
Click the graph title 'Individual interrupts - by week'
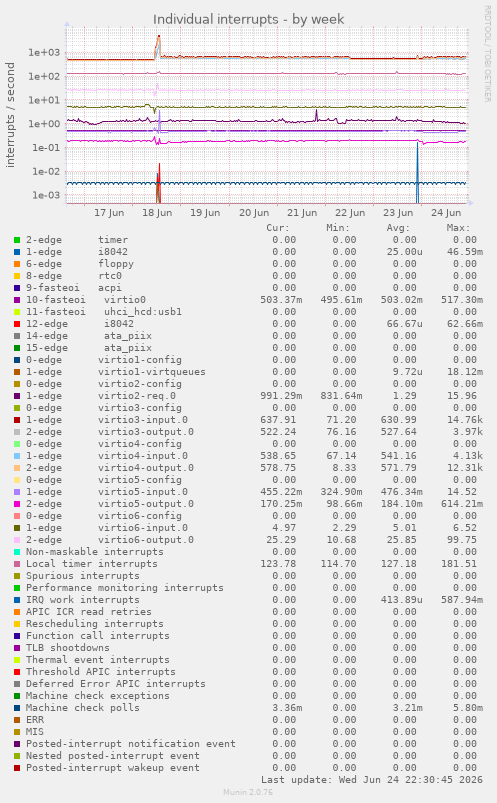click(248, 19)
